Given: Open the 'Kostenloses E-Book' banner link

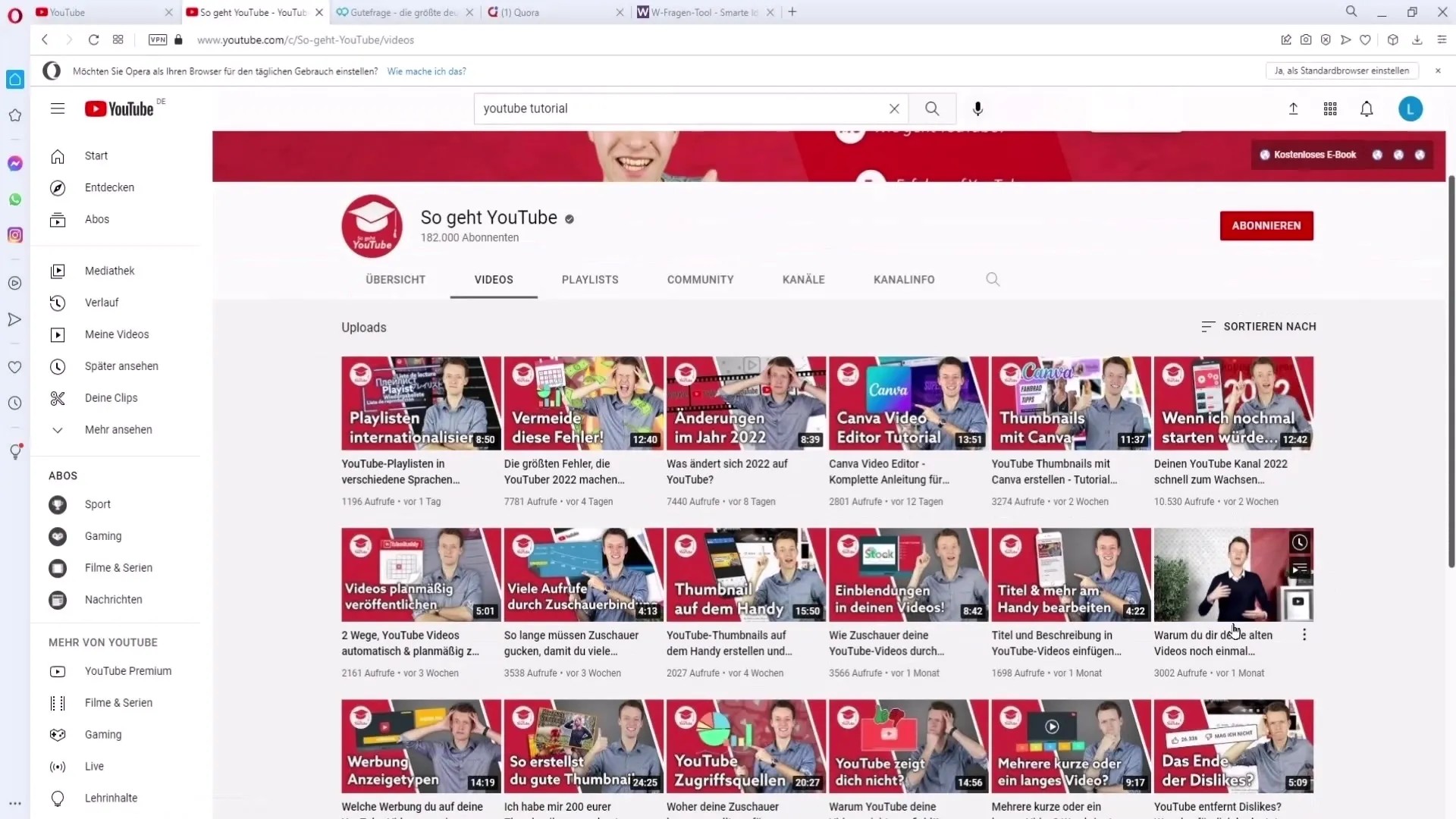Looking at the screenshot, I should [x=1308, y=155].
